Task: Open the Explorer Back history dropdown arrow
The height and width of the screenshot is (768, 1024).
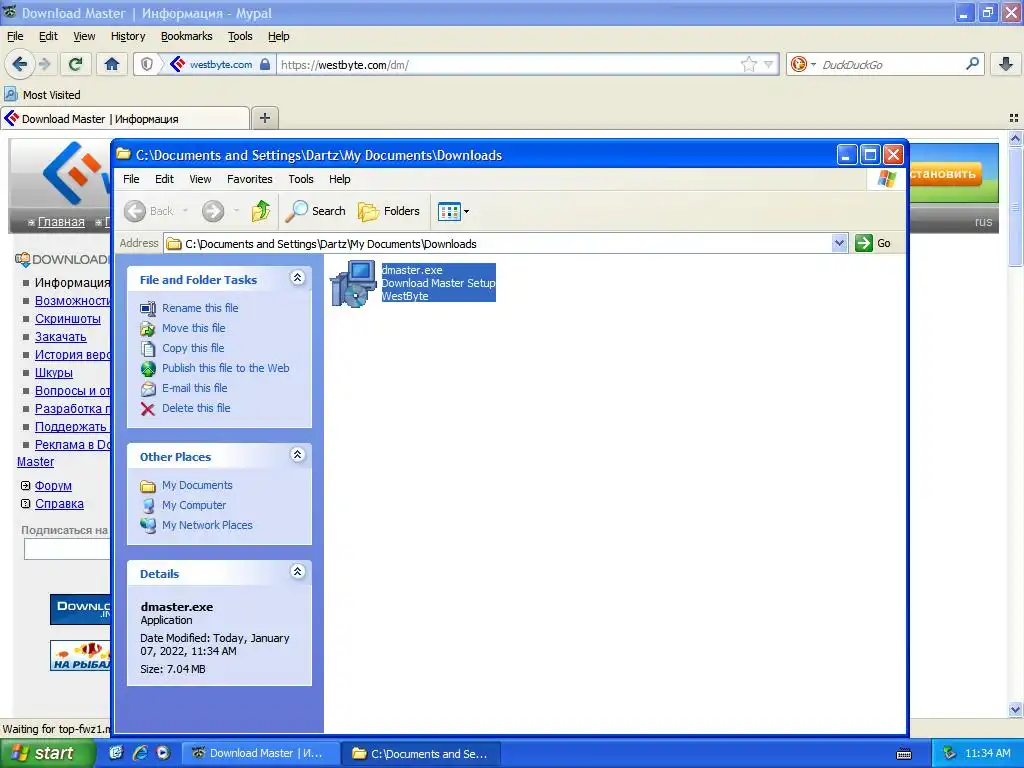Action: point(185,211)
